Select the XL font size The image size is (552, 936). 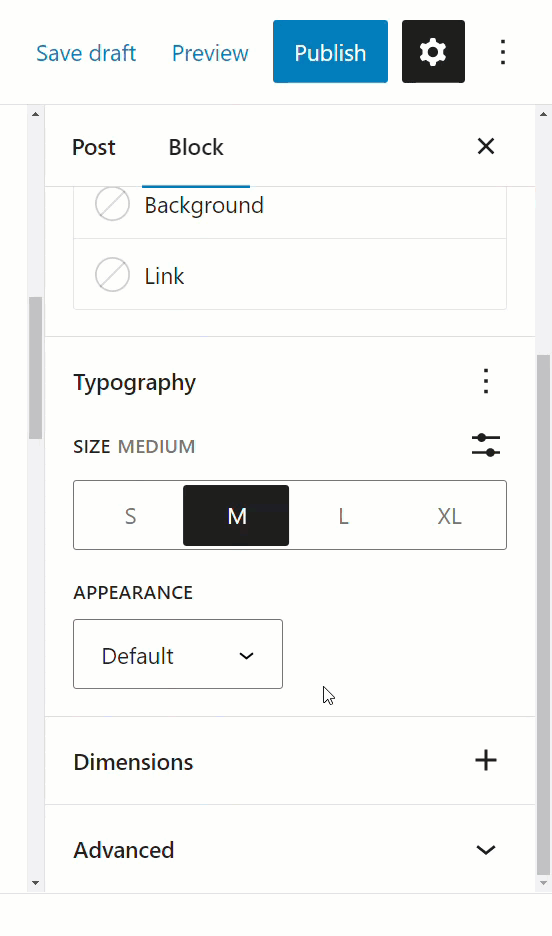point(449,515)
